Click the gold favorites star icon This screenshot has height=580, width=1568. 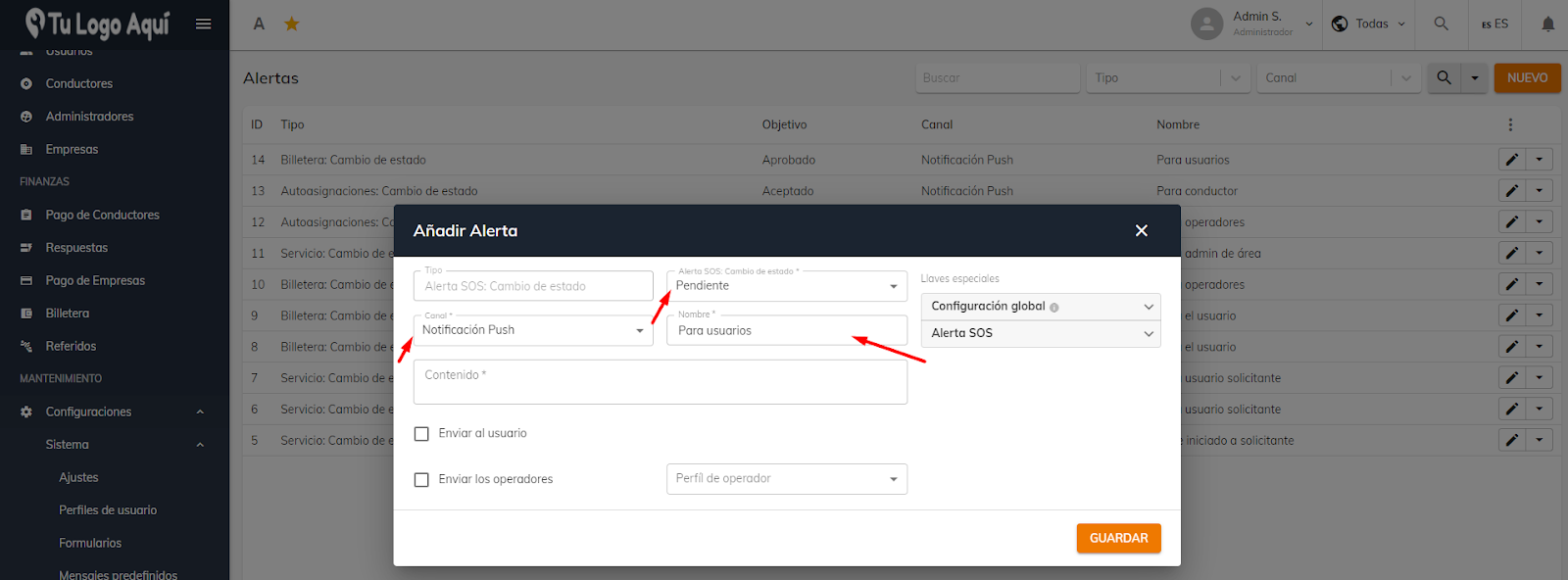tap(291, 24)
